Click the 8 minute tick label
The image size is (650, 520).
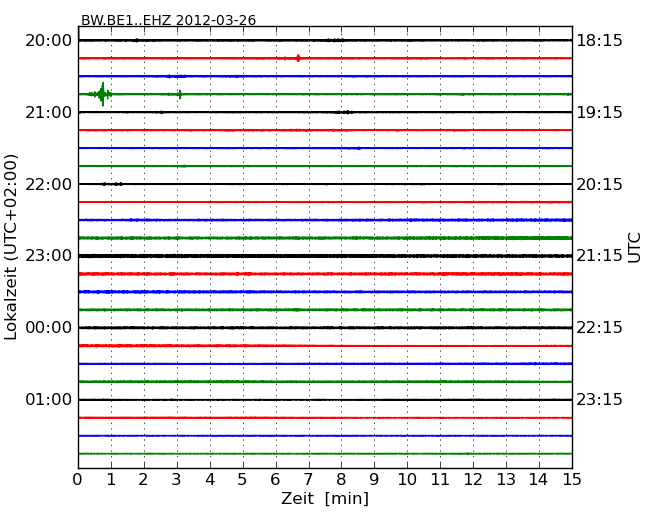pyautogui.click(x=341, y=479)
